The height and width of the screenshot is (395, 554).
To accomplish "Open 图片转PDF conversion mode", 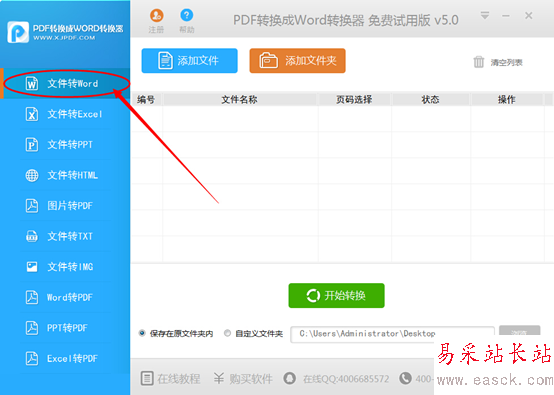I will [x=65, y=206].
